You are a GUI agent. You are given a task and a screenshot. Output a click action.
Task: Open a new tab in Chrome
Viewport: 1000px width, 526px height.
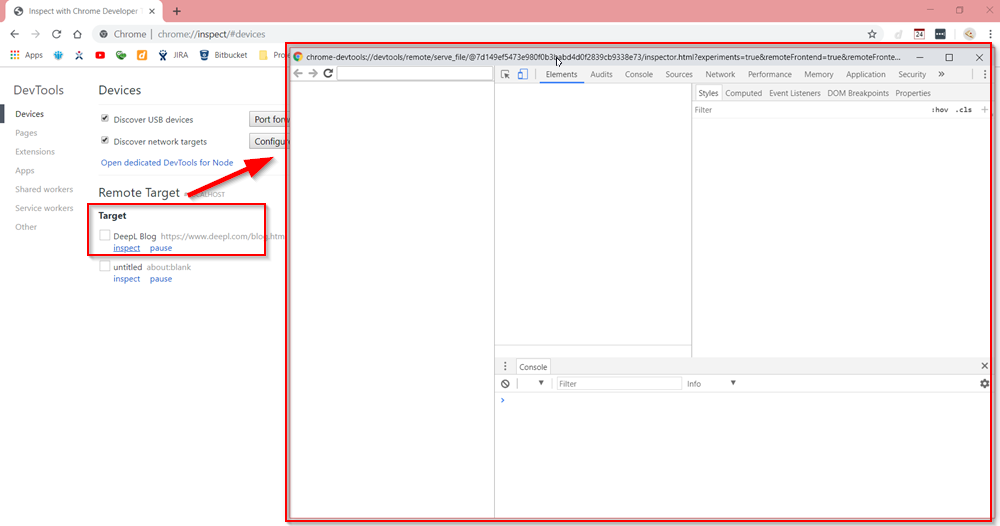pyautogui.click(x=177, y=11)
